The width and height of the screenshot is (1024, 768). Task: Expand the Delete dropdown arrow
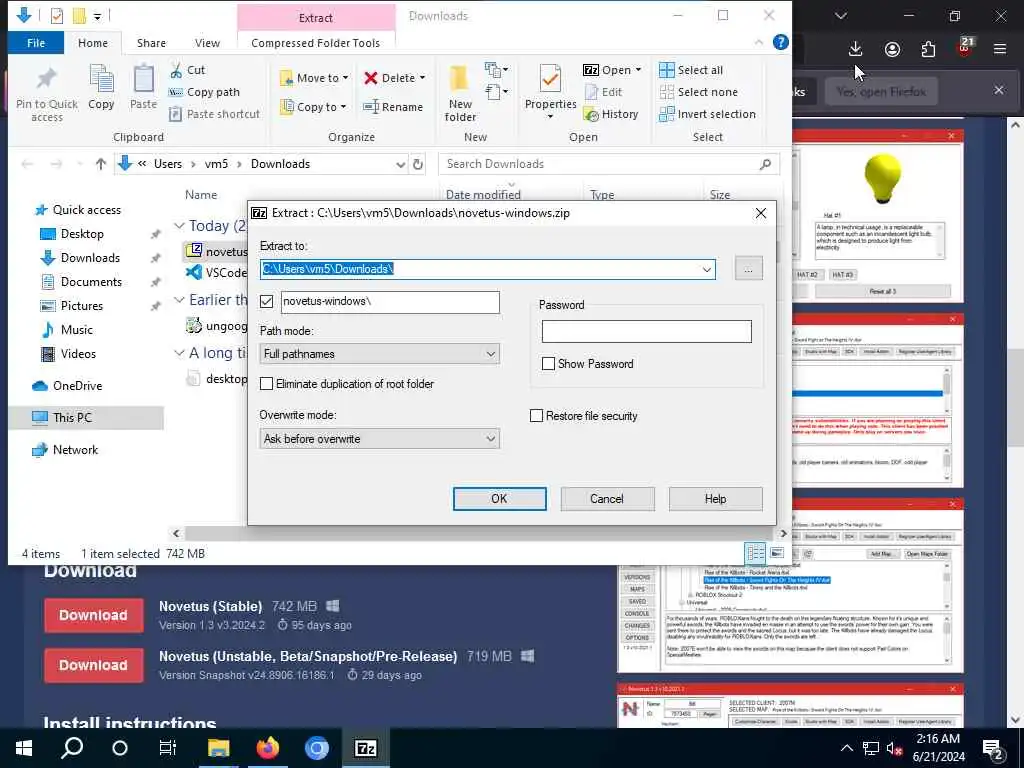pos(423,78)
